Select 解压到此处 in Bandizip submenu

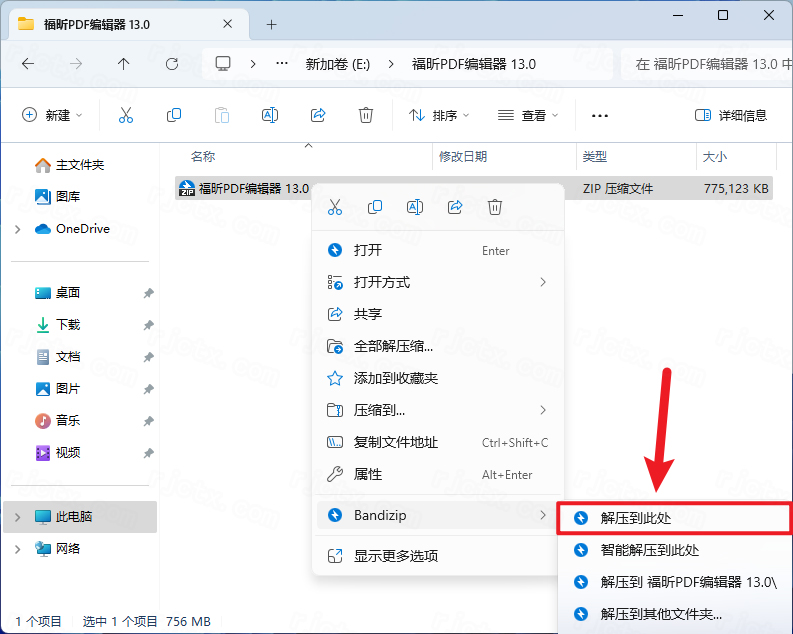click(x=674, y=518)
